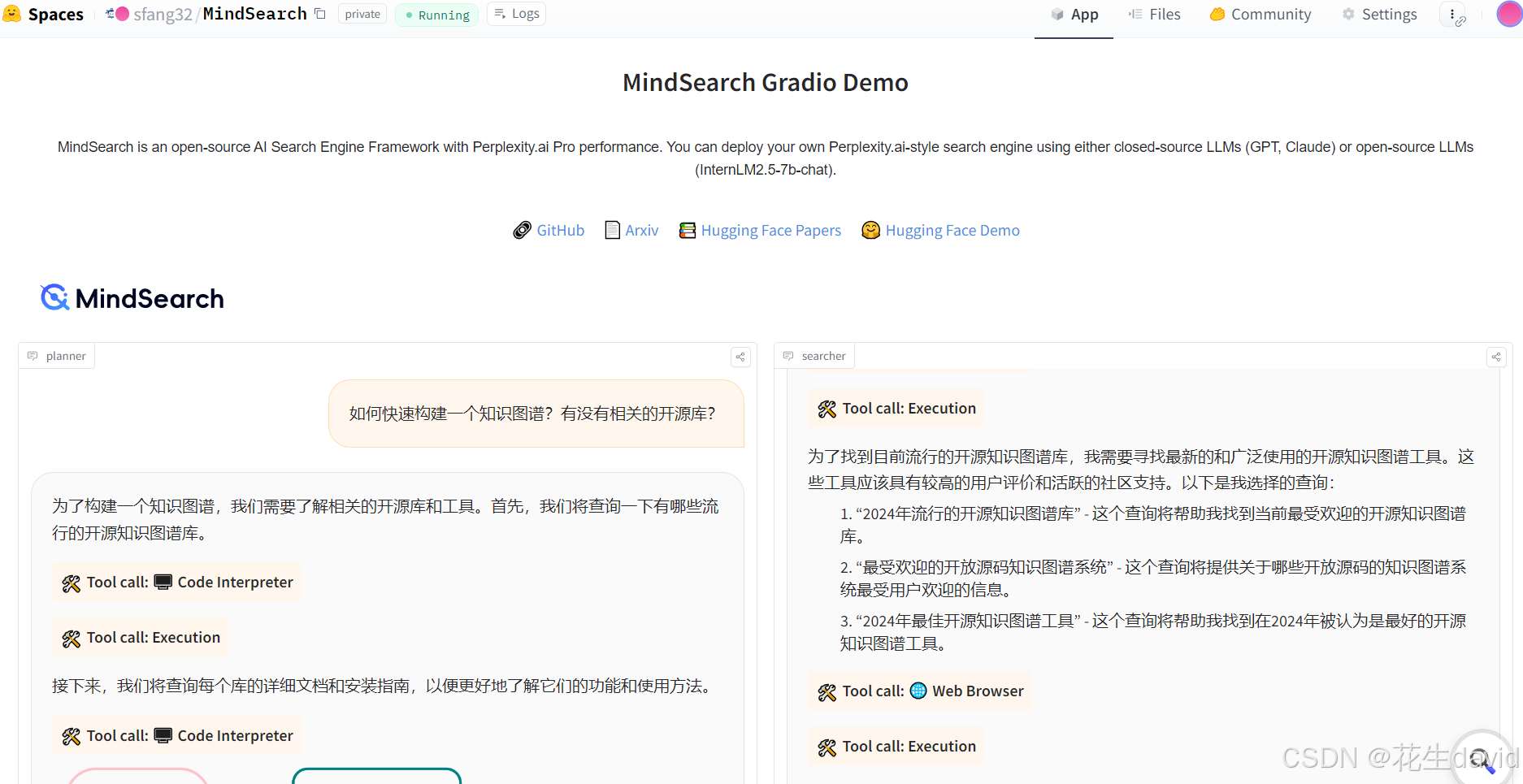Open the MindSearch space name link
Viewport: 1523px width, 784px height.
(254, 14)
